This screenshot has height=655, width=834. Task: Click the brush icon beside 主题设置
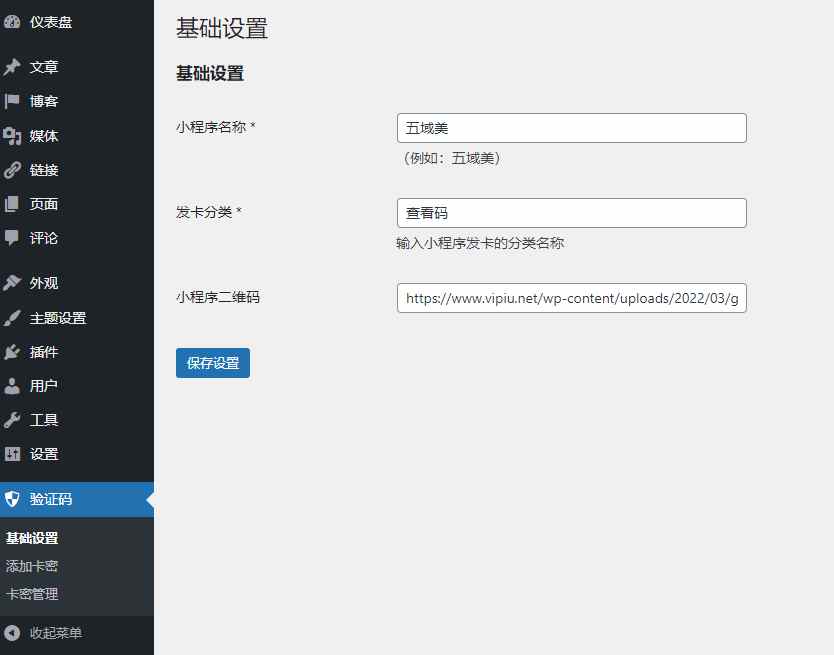[x=12, y=318]
